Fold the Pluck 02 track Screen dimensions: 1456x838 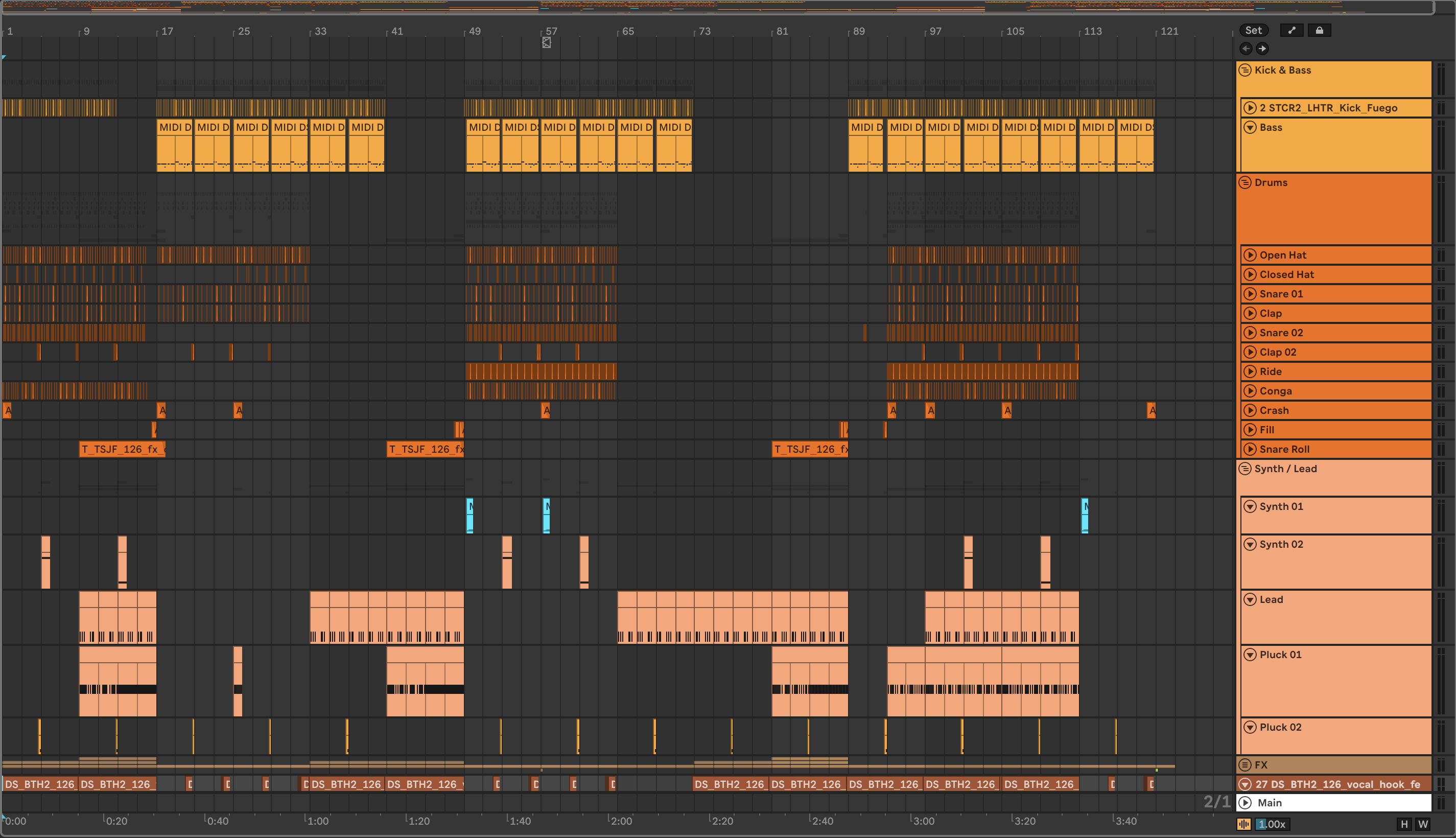tap(1250, 728)
